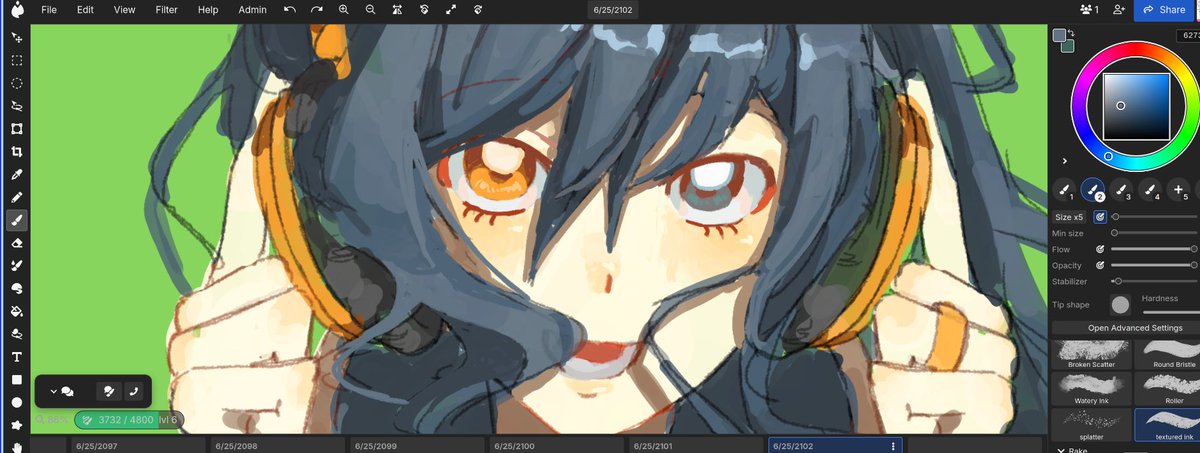1200x453 pixels.
Task: Open the Help menu
Action: tap(208, 9)
